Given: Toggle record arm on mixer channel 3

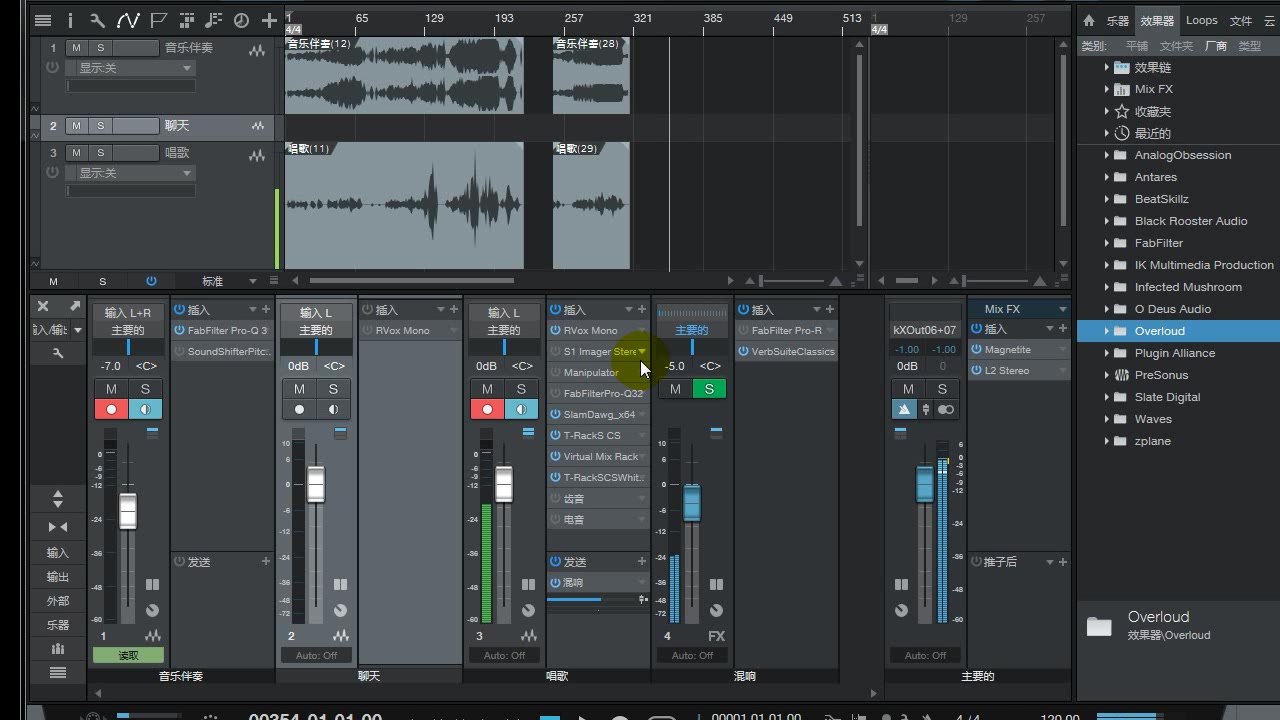Looking at the screenshot, I should (x=487, y=410).
